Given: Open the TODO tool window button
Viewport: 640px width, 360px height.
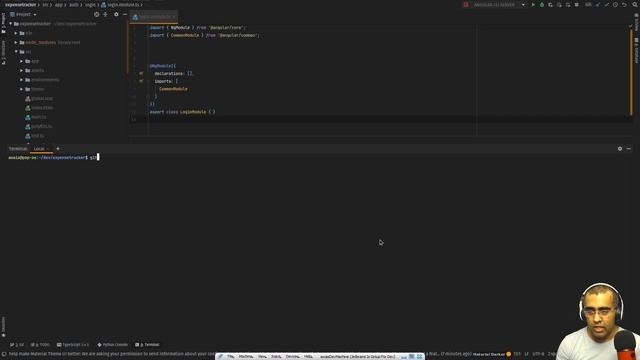Looking at the screenshot, I should click(x=40, y=344).
